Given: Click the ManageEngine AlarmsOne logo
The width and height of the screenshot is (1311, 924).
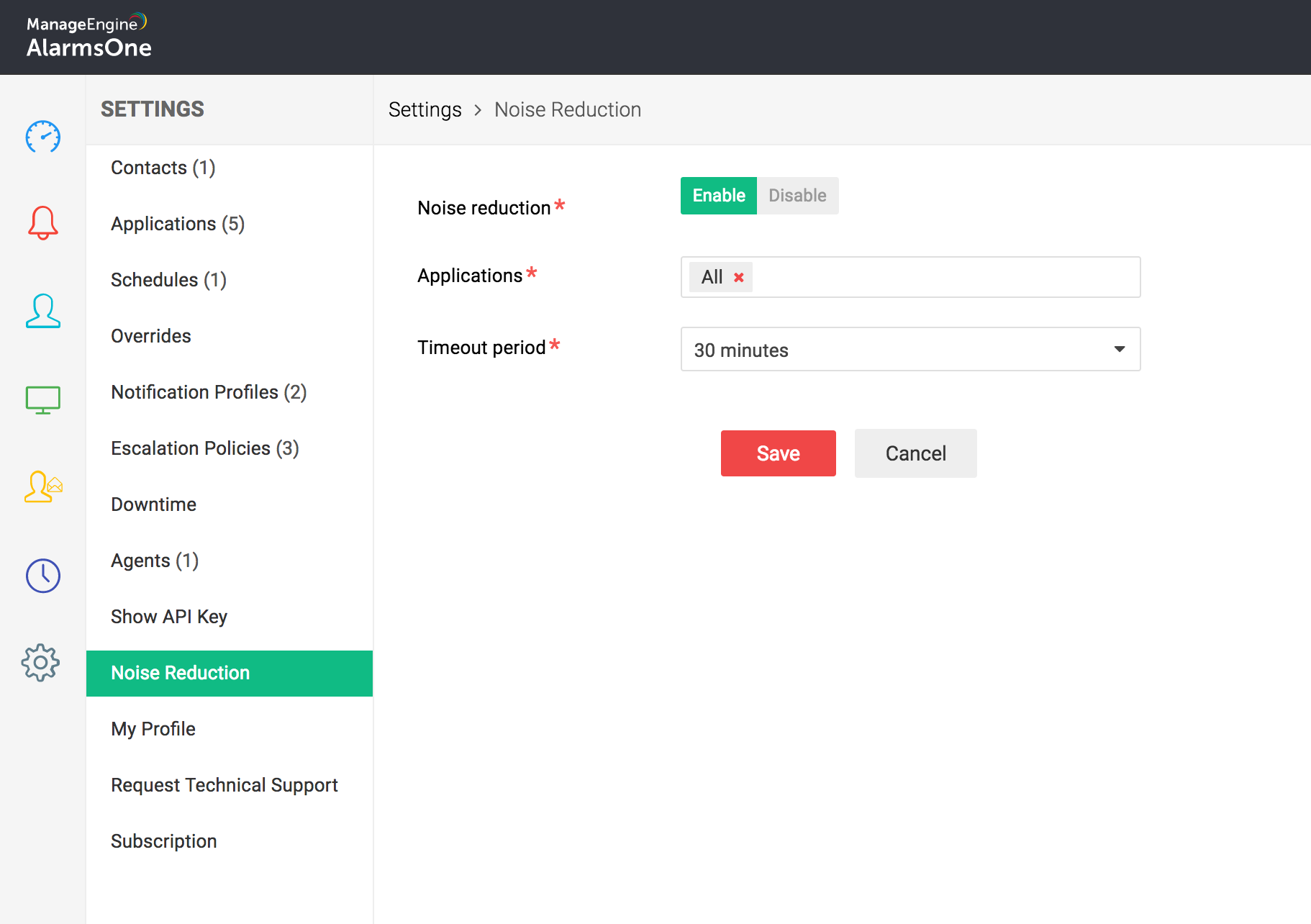Looking at the screenshot, I should click(x=89, y=37).
